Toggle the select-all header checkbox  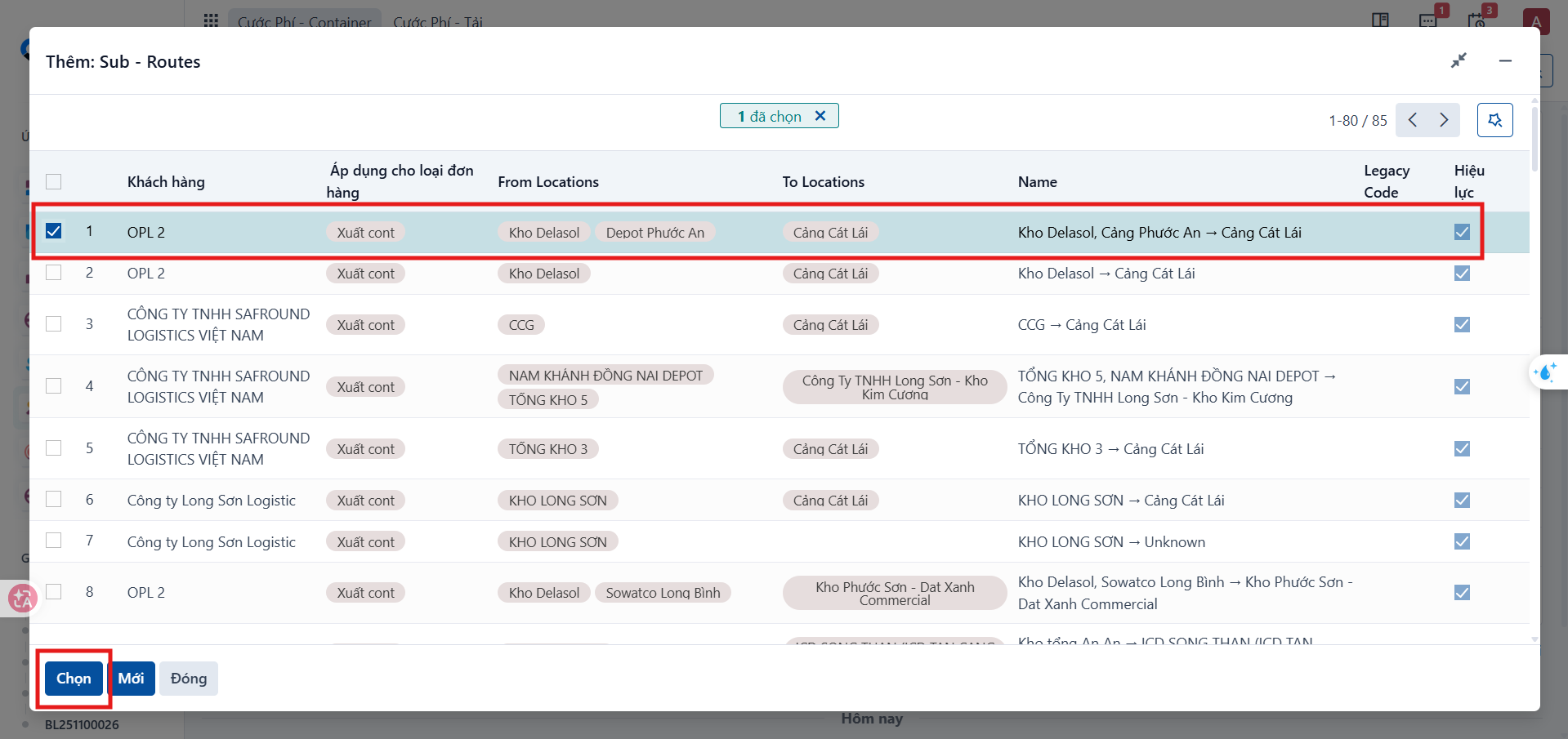[x=54, y=181]
